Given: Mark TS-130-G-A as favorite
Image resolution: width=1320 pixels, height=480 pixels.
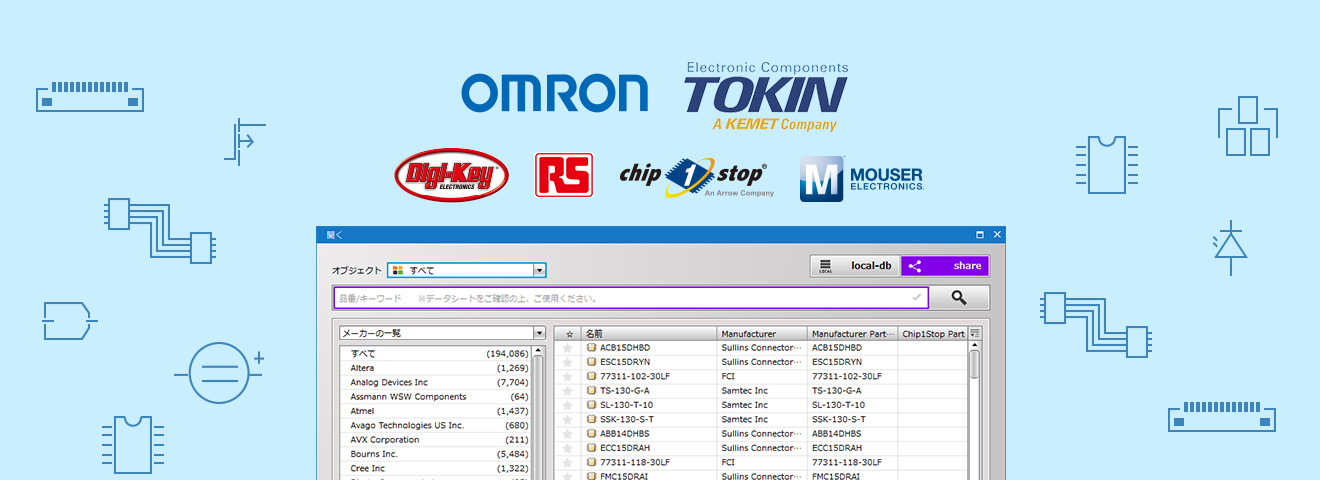Looking at the screenshot, I should (x=568, y=391).
